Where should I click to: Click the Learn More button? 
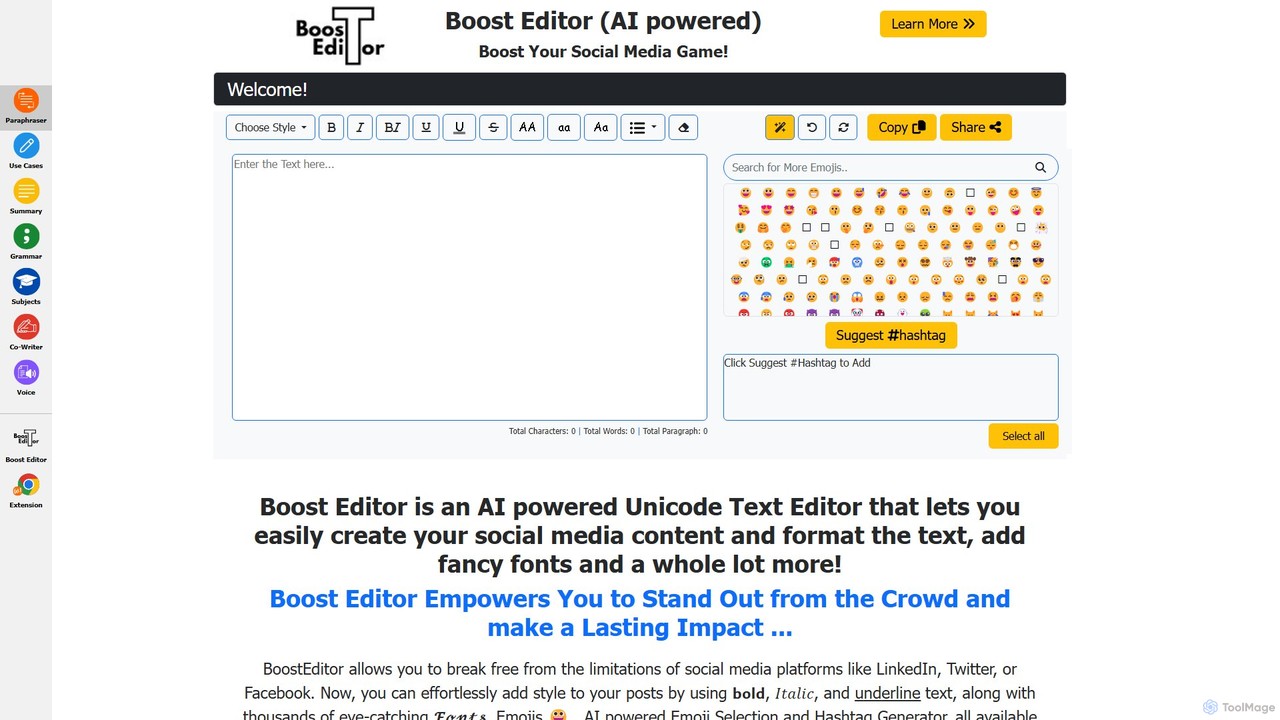click(x=933, y=24)
